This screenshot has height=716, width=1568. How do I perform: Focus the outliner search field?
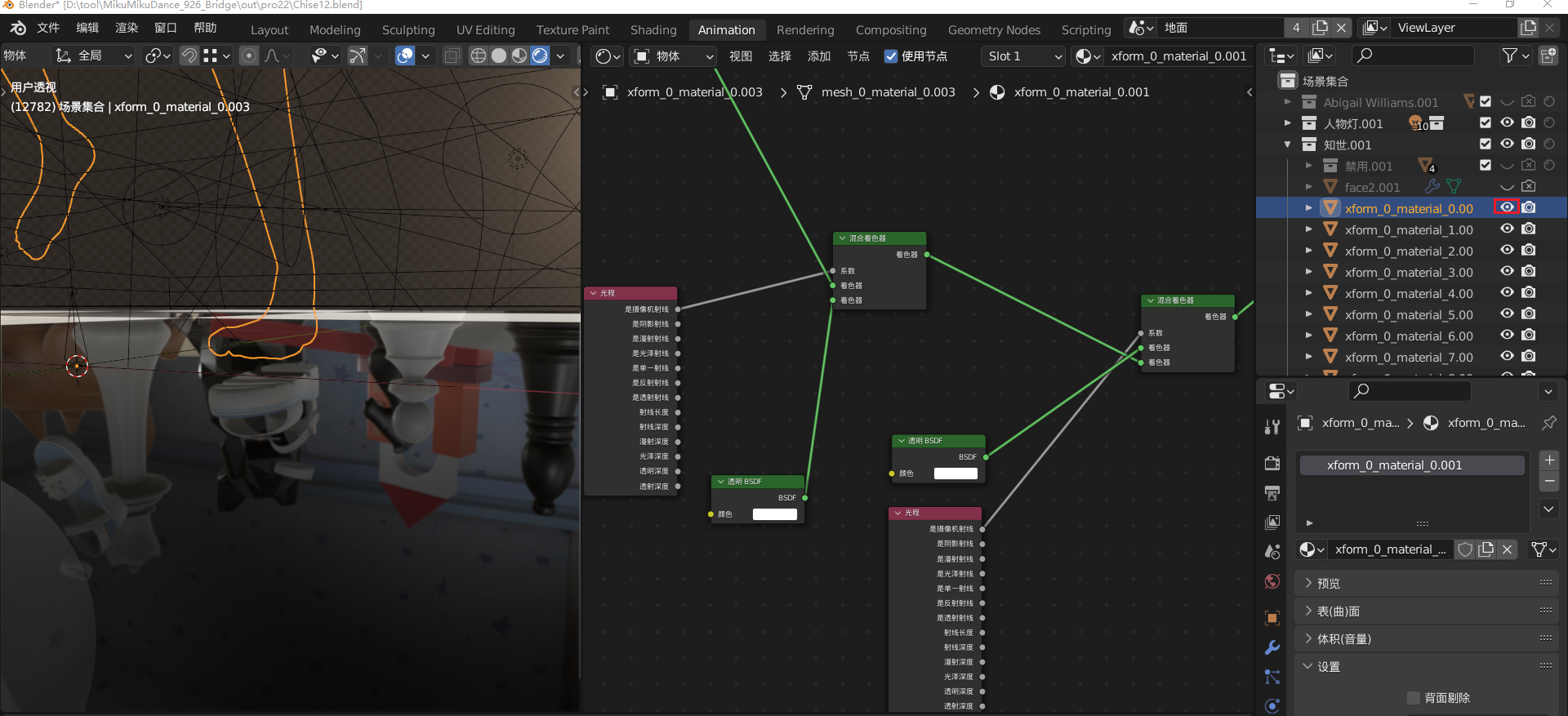click(1413, 56)
